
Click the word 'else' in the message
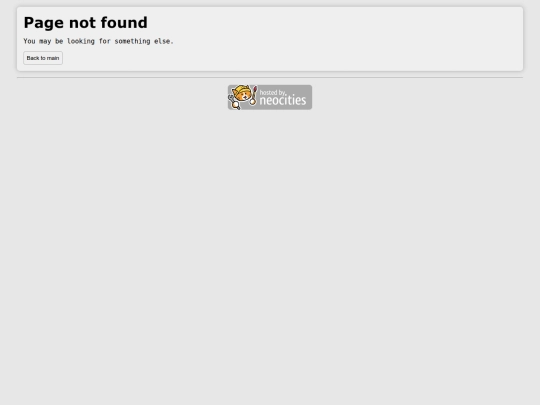click(x=162, y=41)
